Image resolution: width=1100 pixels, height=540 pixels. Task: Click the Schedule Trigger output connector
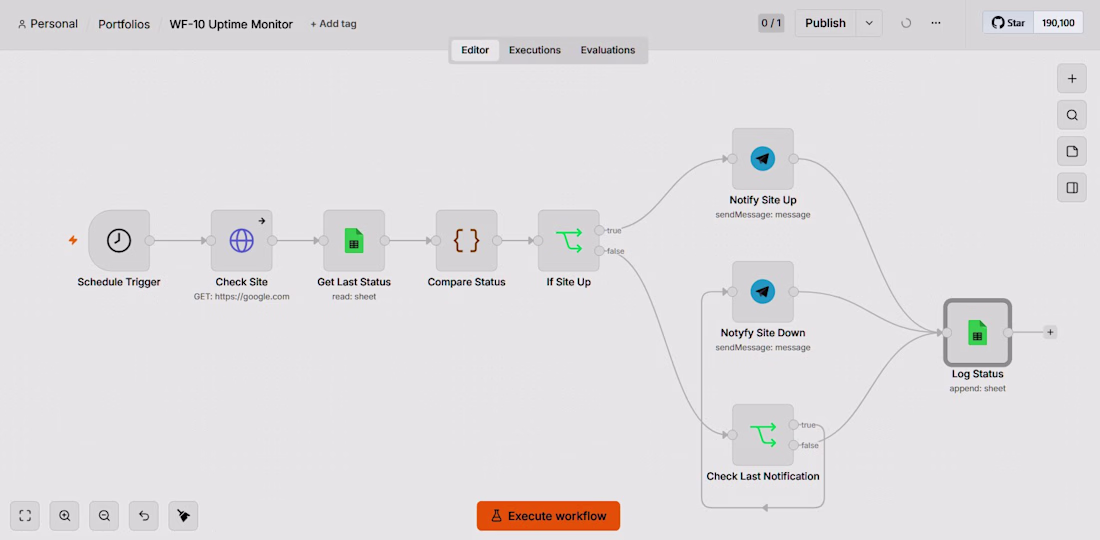149,241
